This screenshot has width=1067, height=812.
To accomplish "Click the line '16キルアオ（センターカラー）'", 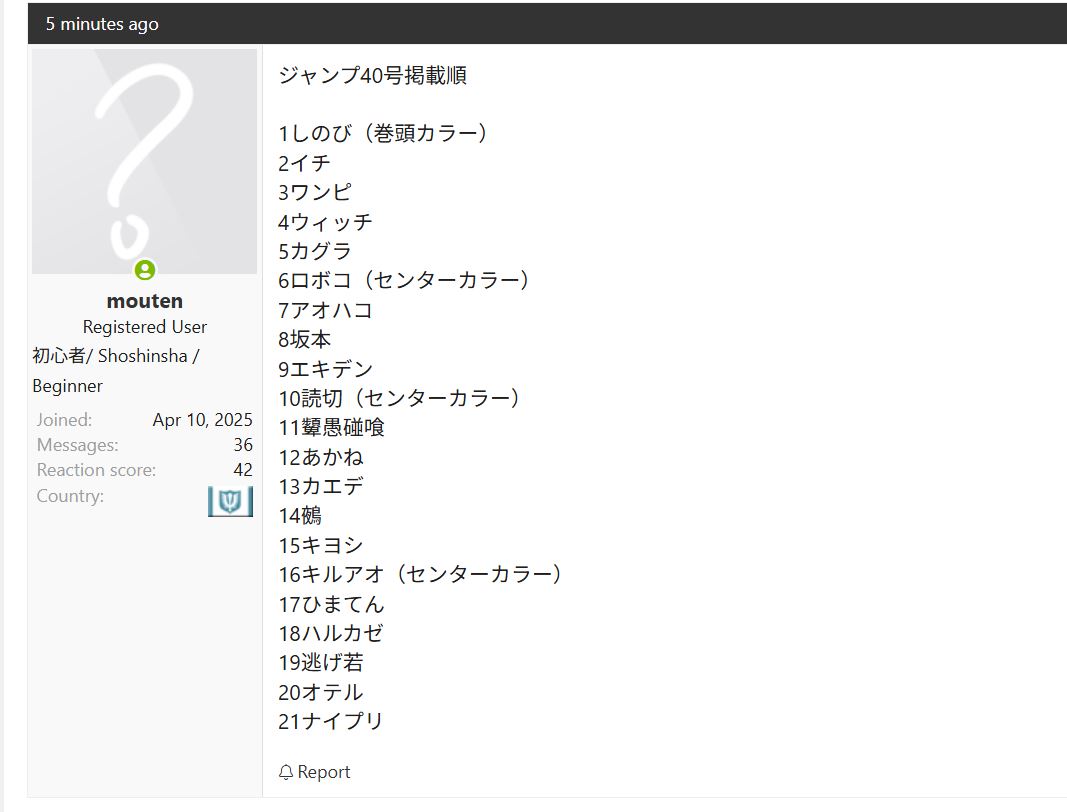I will click(421, 574).
